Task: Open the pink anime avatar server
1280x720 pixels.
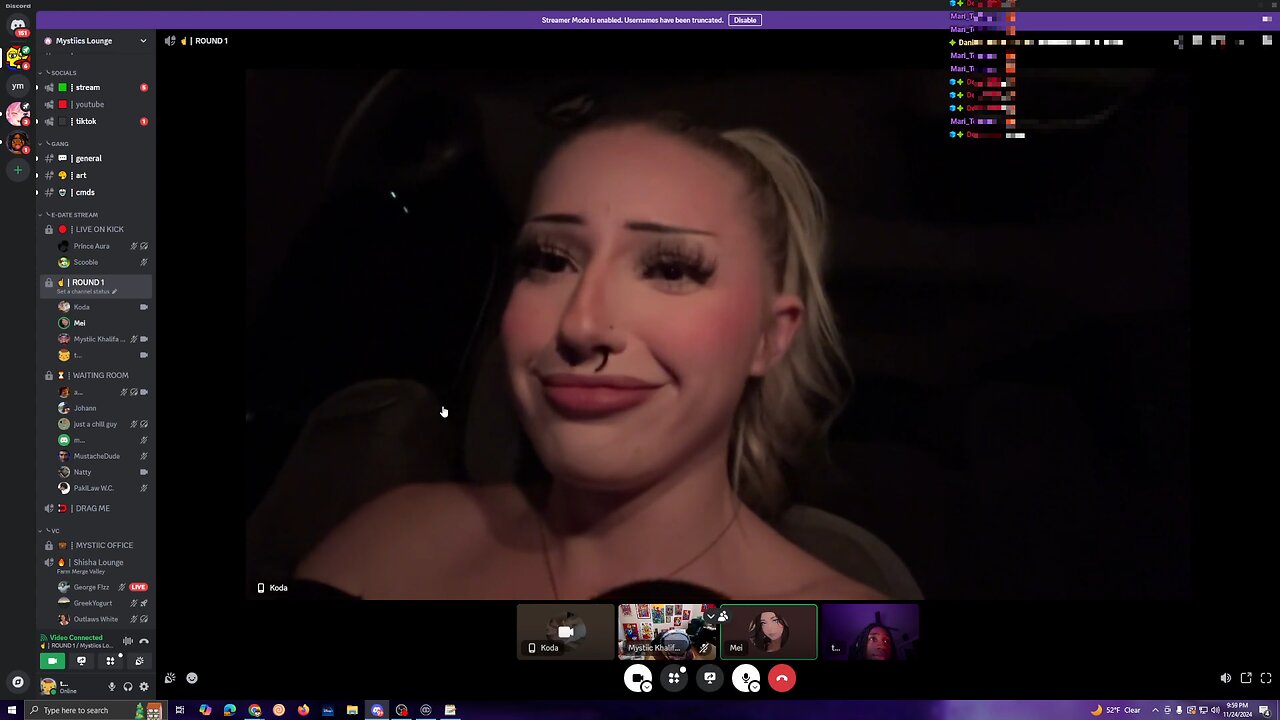Action: (18, 114)
